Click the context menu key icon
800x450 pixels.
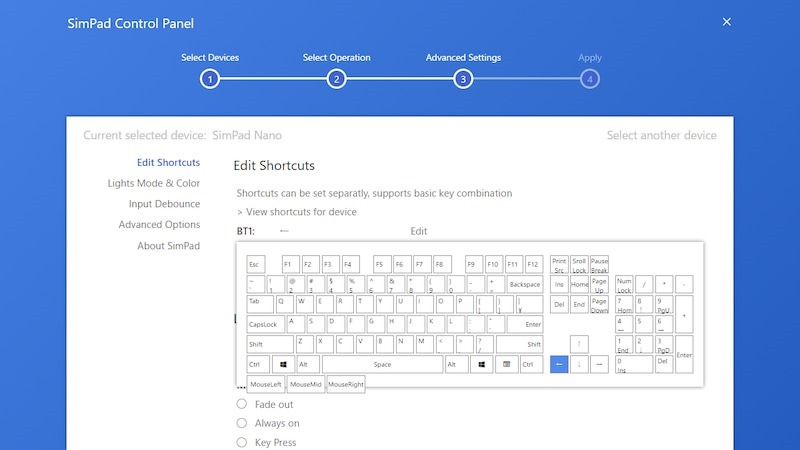point(507,364)
